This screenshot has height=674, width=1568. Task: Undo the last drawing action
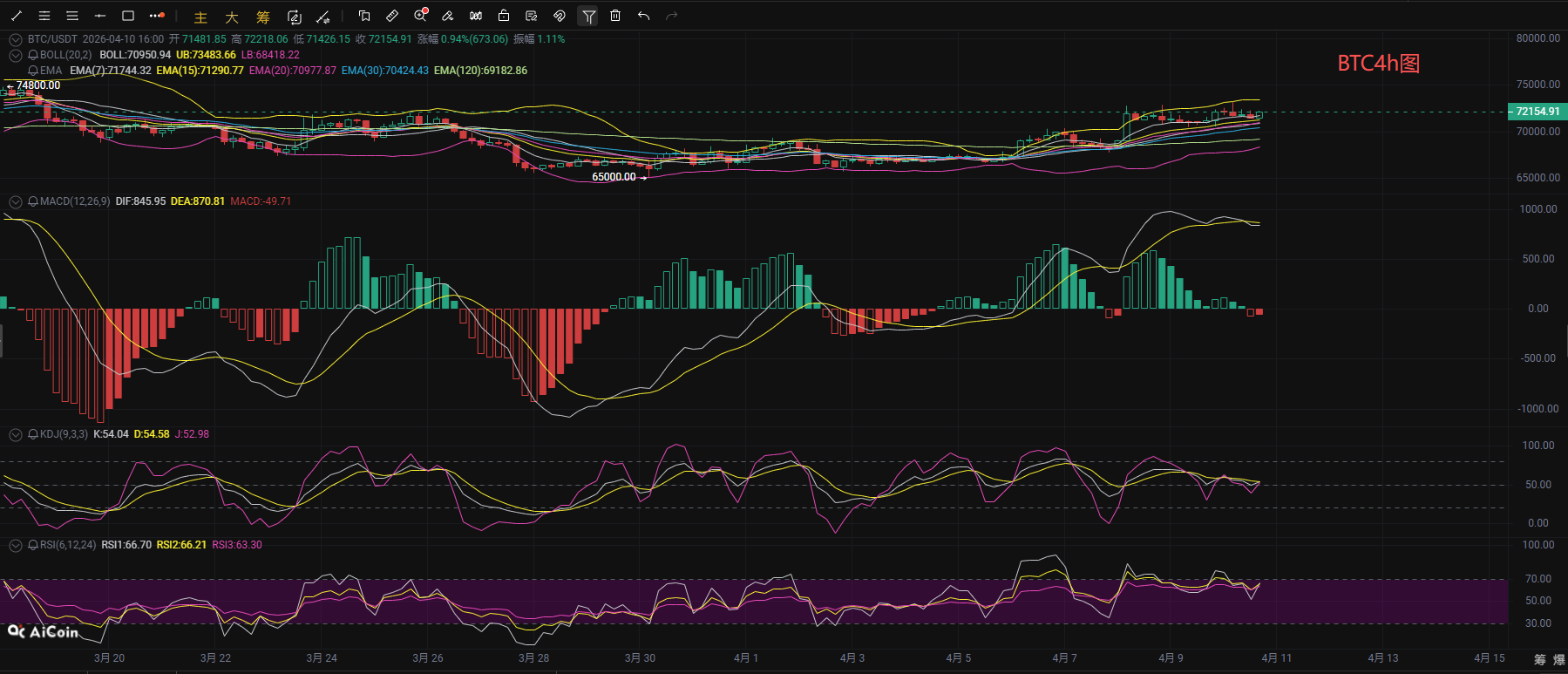pos(643,16)
